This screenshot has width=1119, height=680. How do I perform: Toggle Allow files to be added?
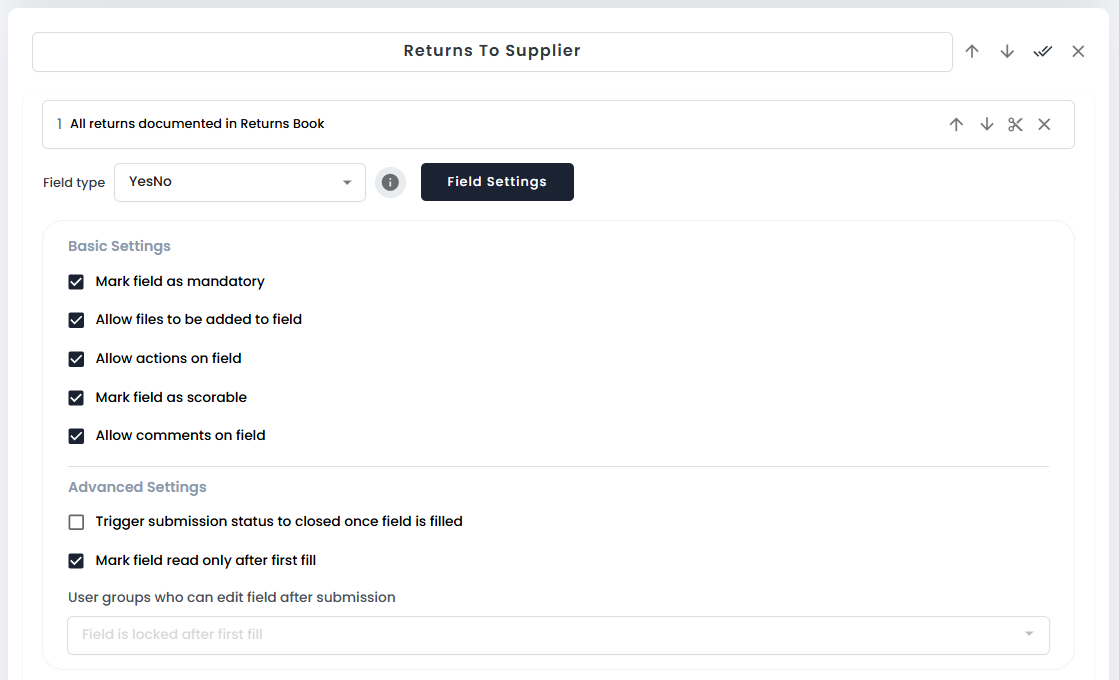(x=76, y=320)
